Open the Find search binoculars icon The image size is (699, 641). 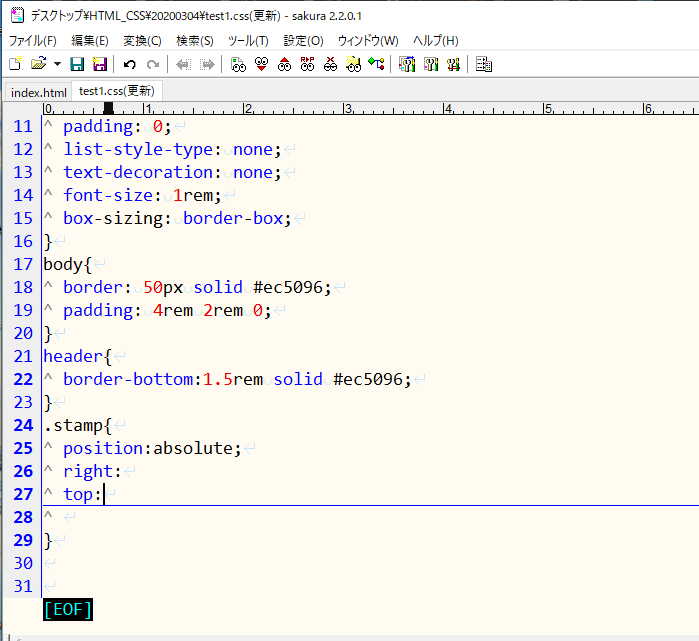(x=238, y=64)
